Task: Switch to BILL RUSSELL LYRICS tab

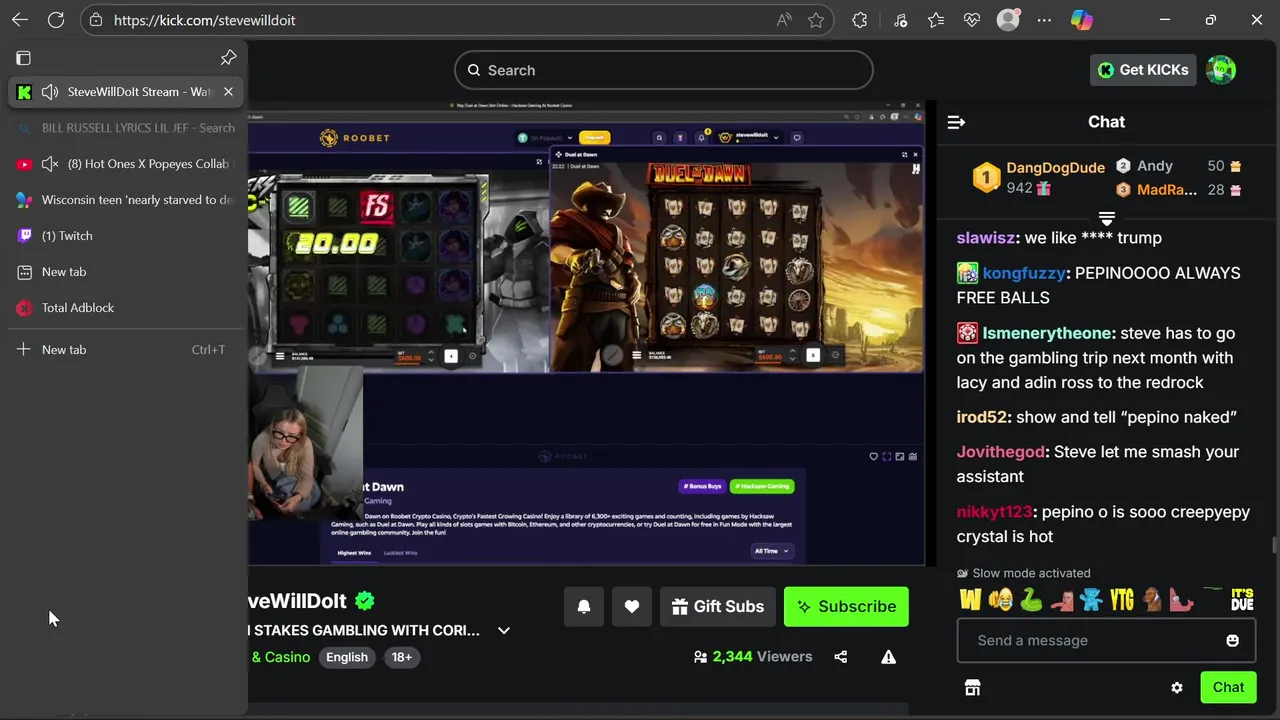Action: [x=124, y=128]
